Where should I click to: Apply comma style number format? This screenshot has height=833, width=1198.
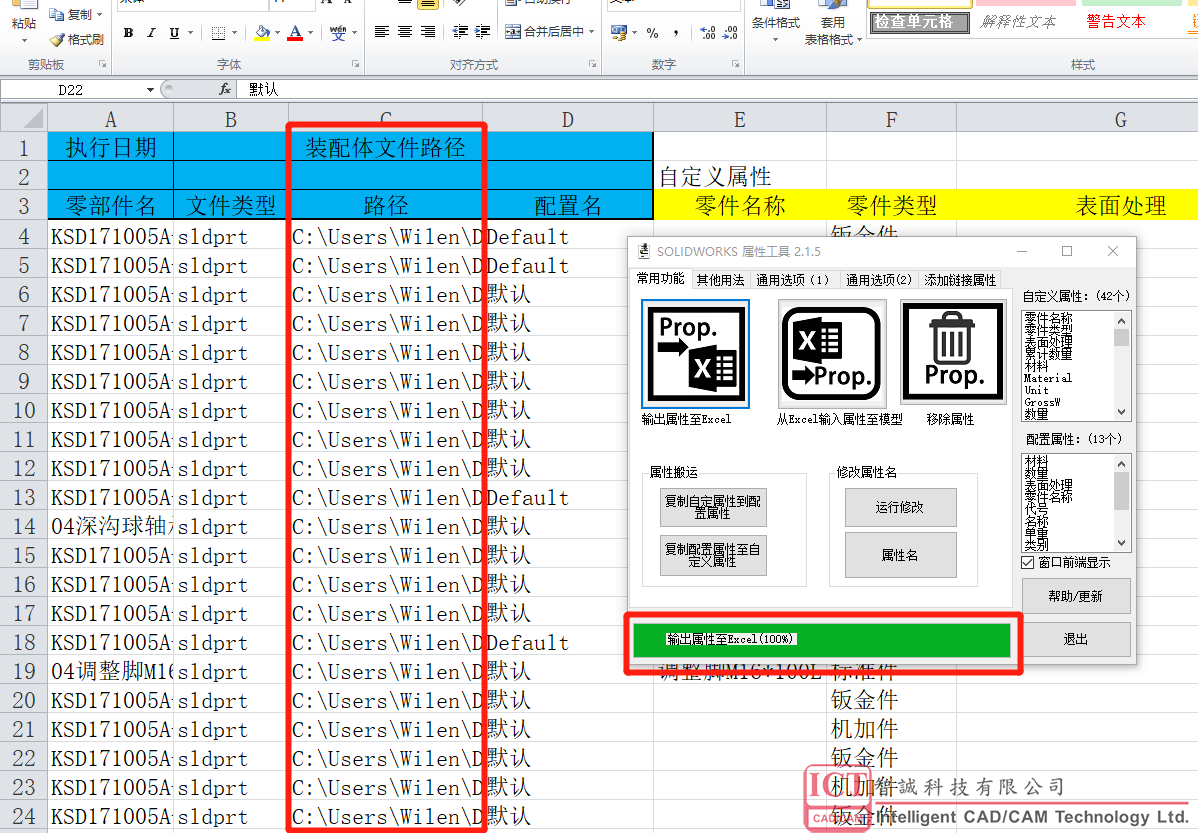pos(675,33)
